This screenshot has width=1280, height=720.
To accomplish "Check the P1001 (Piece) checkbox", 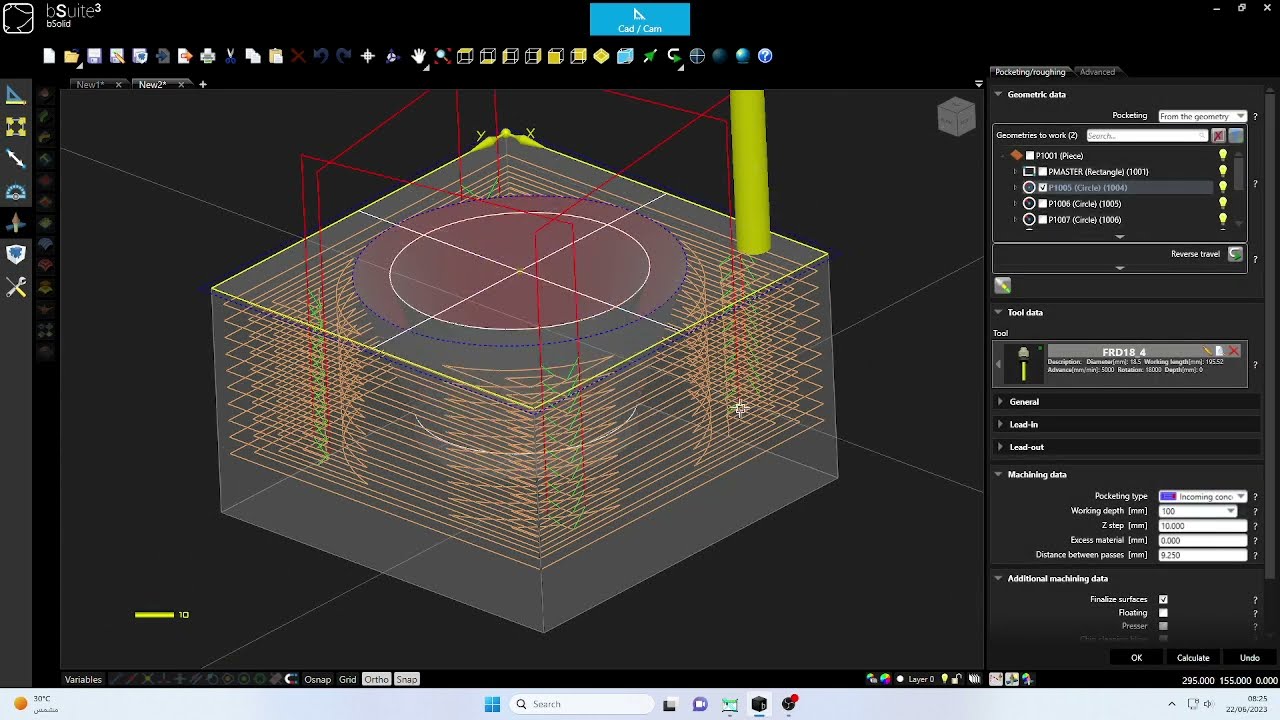I will click(x=1030, y=155).
